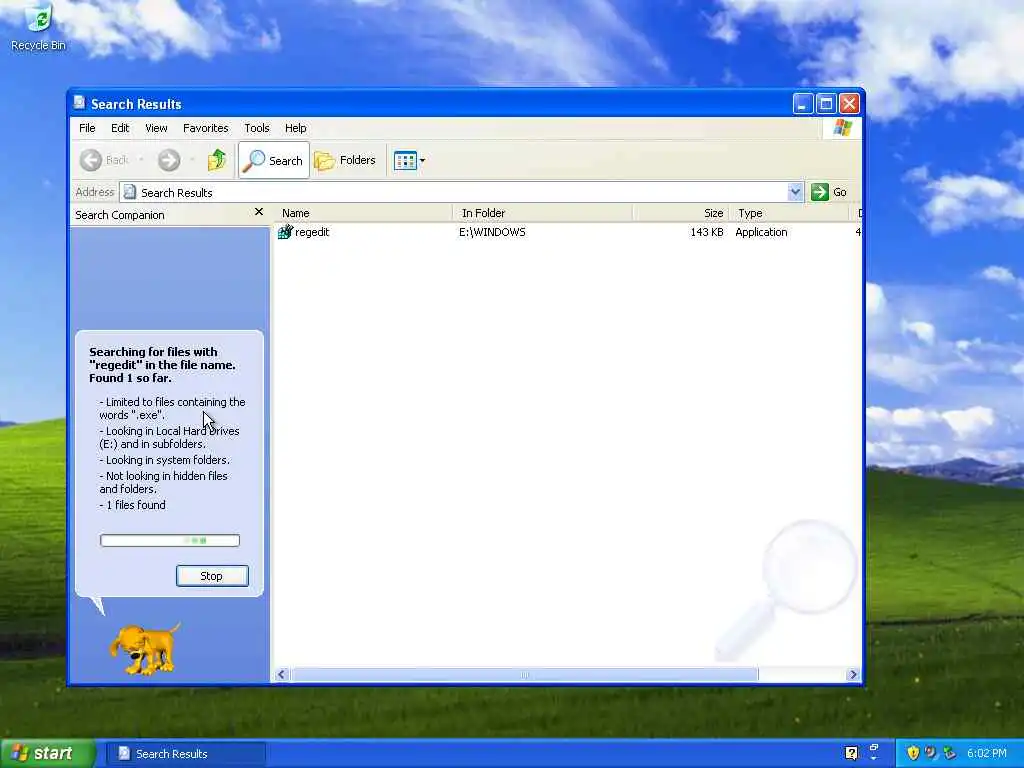
Task: Open the Tools menu
Action: (x=257, y=128)
